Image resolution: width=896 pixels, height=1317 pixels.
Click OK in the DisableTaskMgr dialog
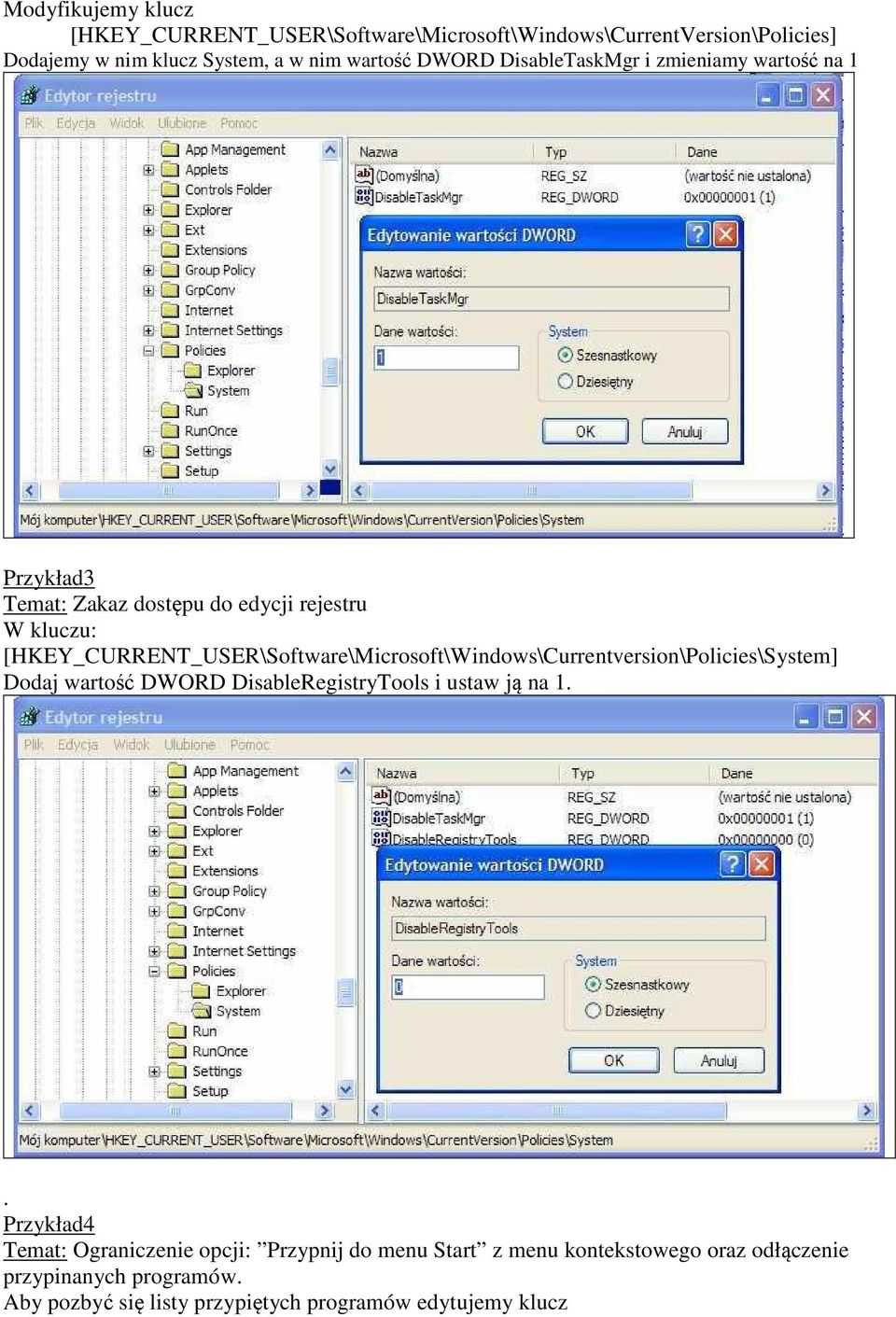(585, 432)
